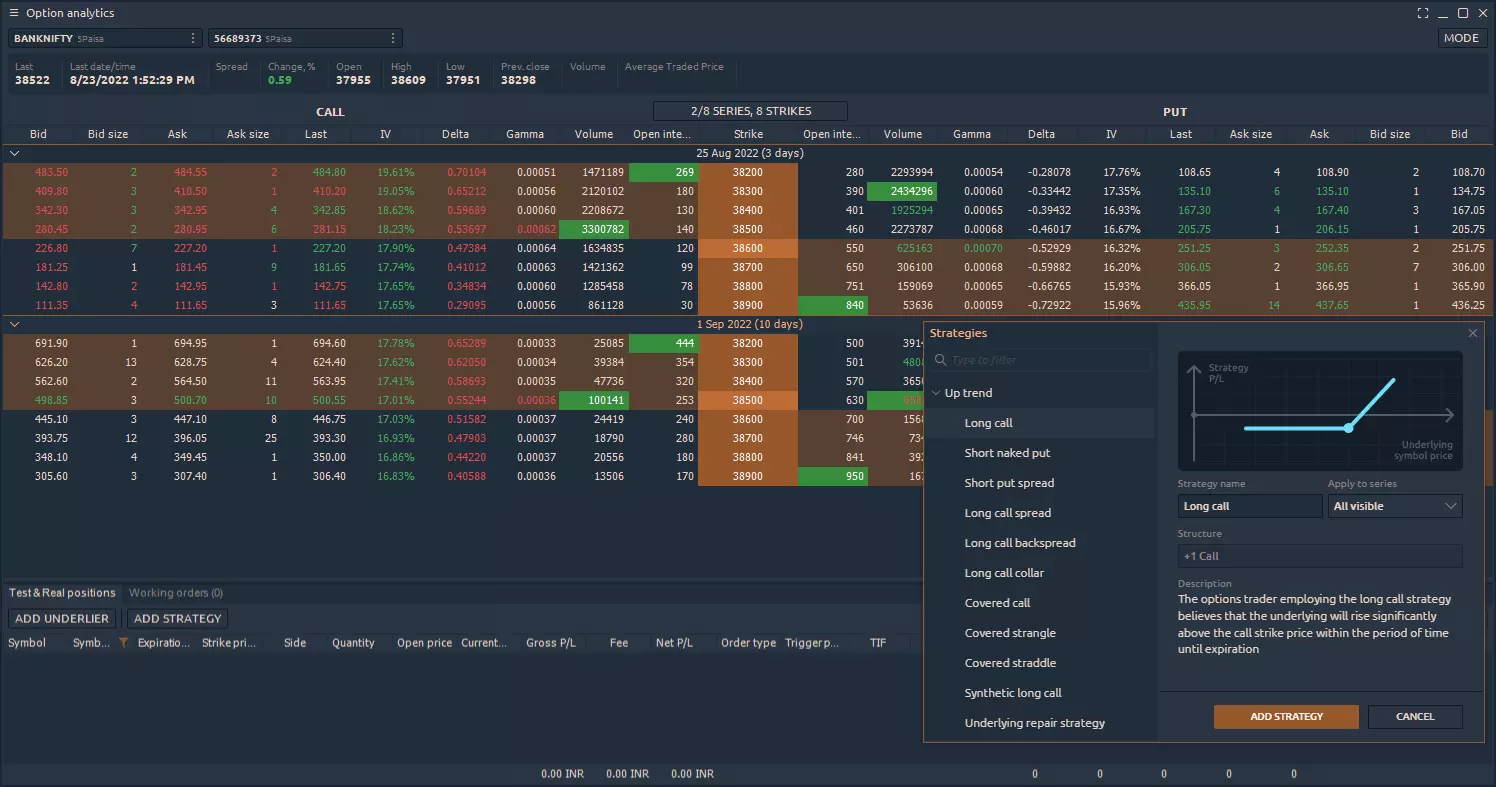Click the filter icon in positions table header

pyautogui.click(x=123, y=643)
